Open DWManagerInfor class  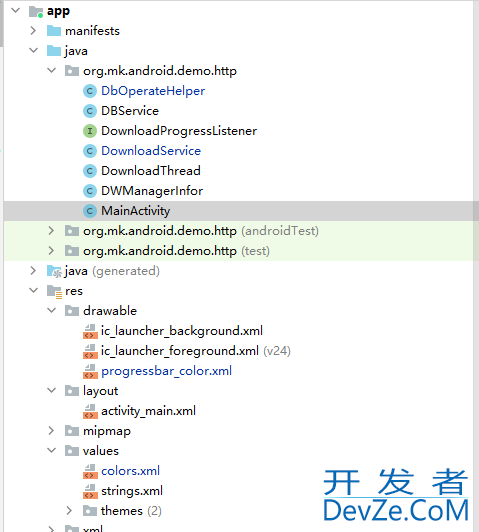click(x=152, y=191)
